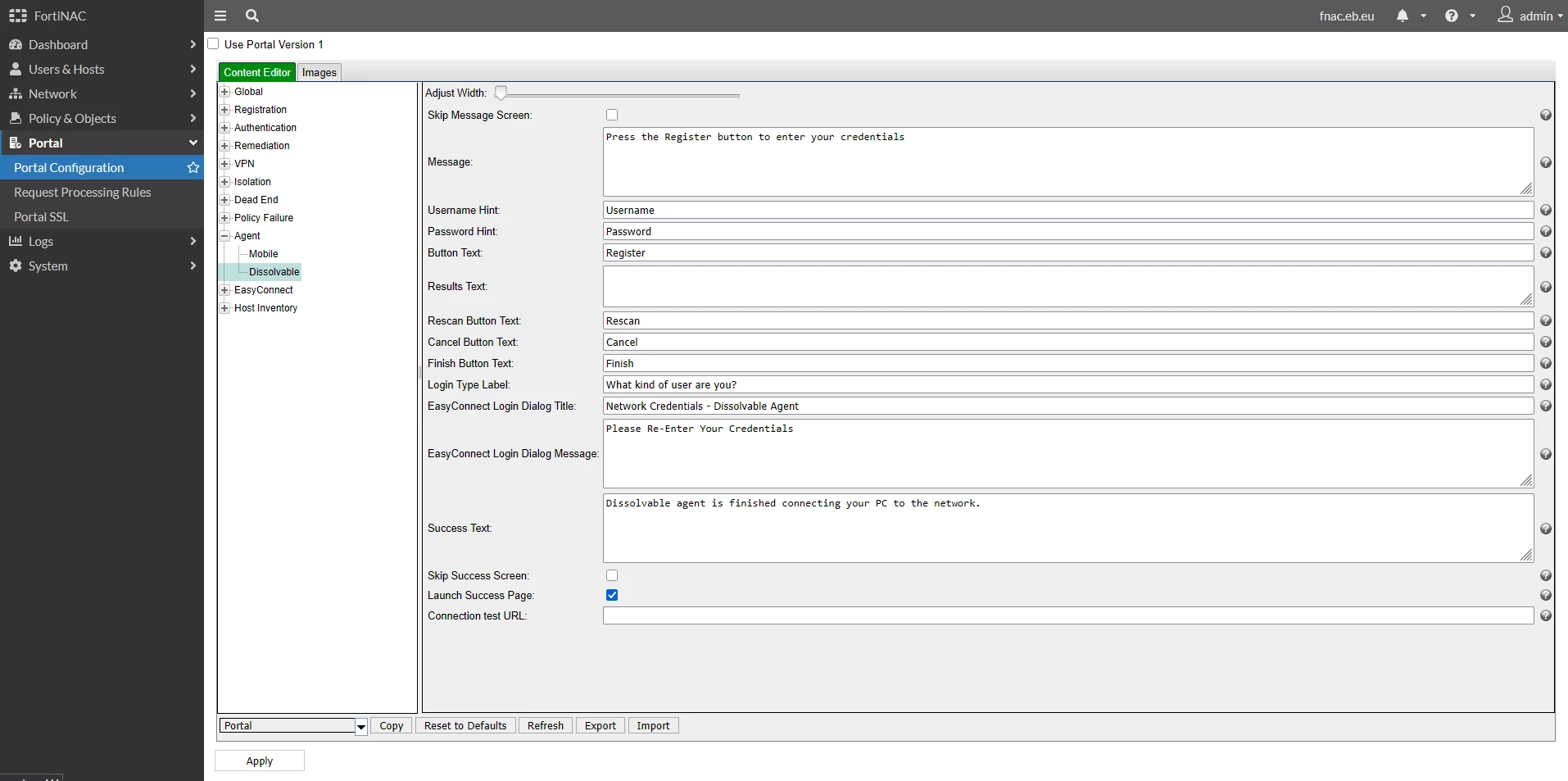This screenshot has width=1568, height=781.
Task: Select the Mobile tree item
Action: [x=264, y=254]
